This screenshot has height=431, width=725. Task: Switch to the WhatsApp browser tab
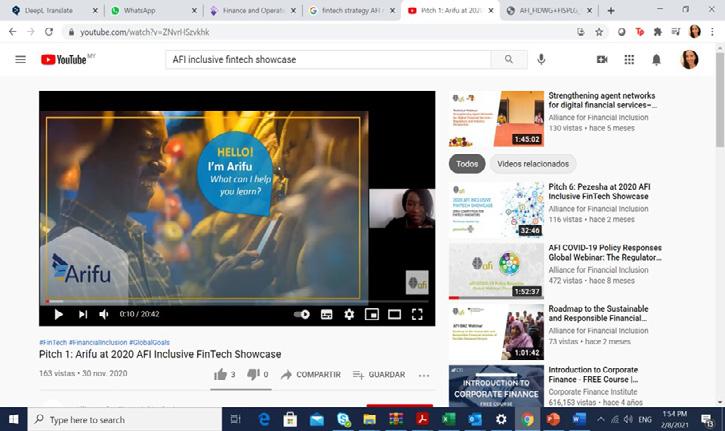pyautogui.click(x=153, y=10)
